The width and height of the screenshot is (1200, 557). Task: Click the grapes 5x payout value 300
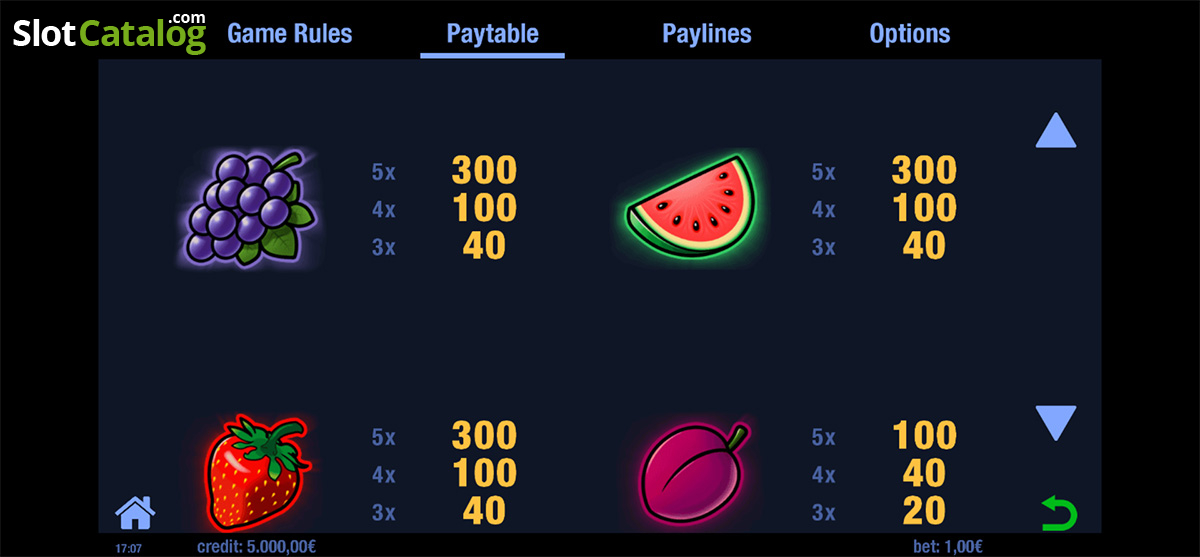(x=484, y=170)
